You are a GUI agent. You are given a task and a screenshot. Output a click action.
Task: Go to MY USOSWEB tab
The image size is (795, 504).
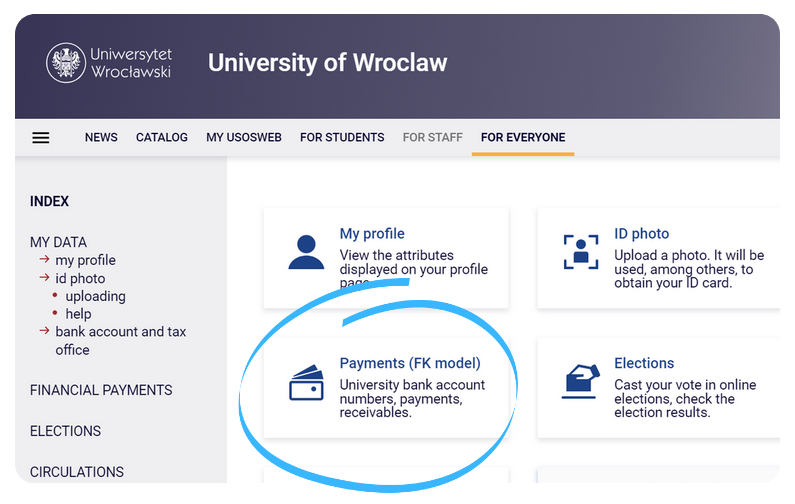click(x=244, y=138)
